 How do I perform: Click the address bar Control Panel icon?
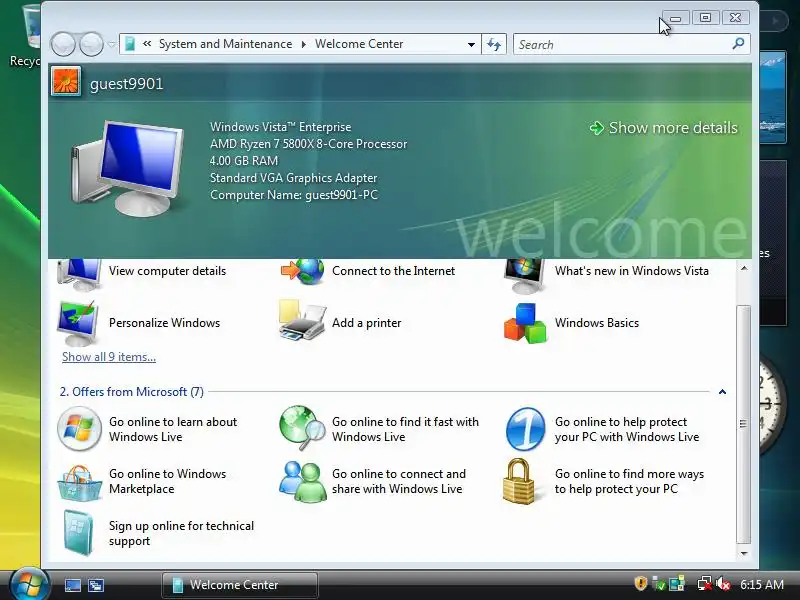(x=130, y=44)
